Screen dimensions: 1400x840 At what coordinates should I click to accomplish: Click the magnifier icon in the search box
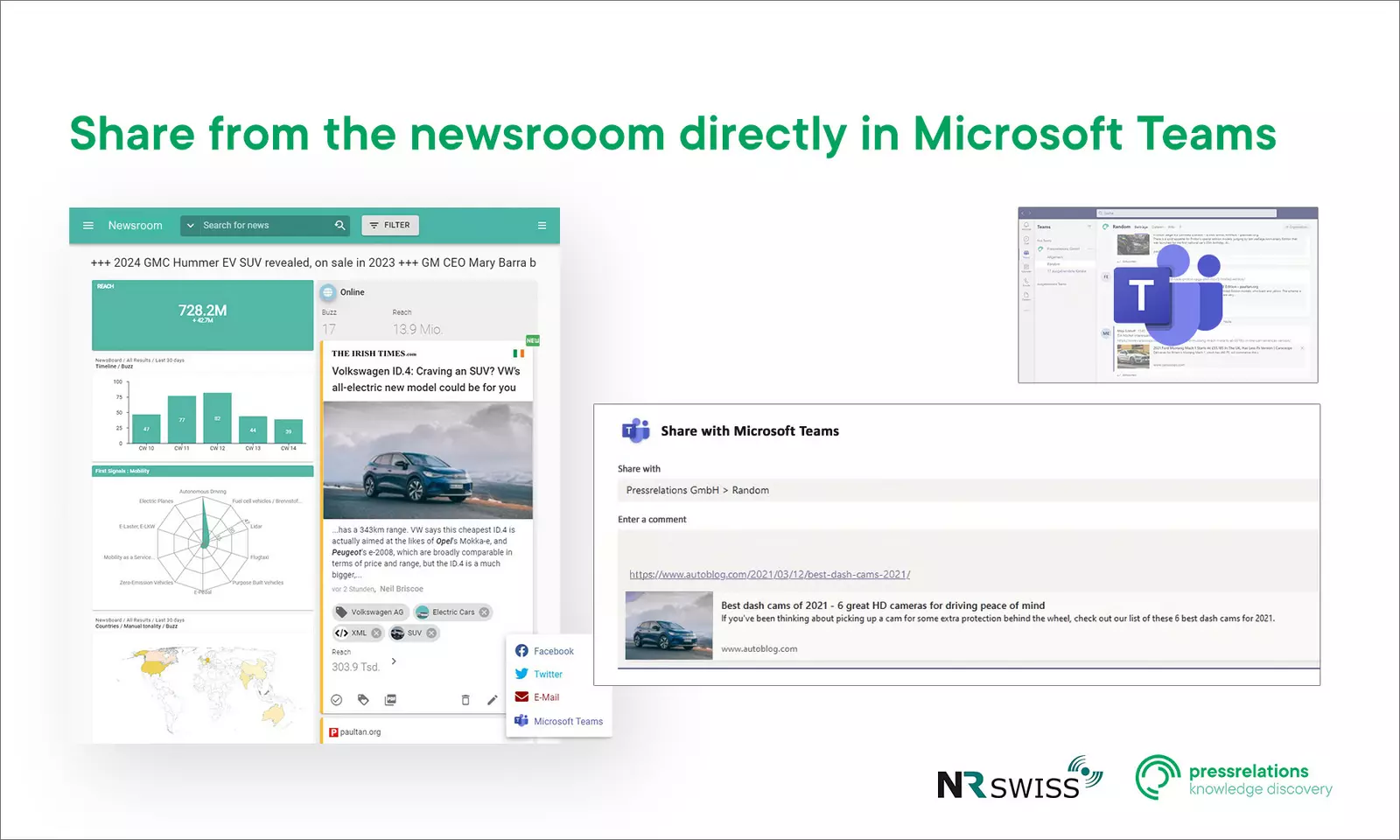pyautogui.click(x=339, y=226)
